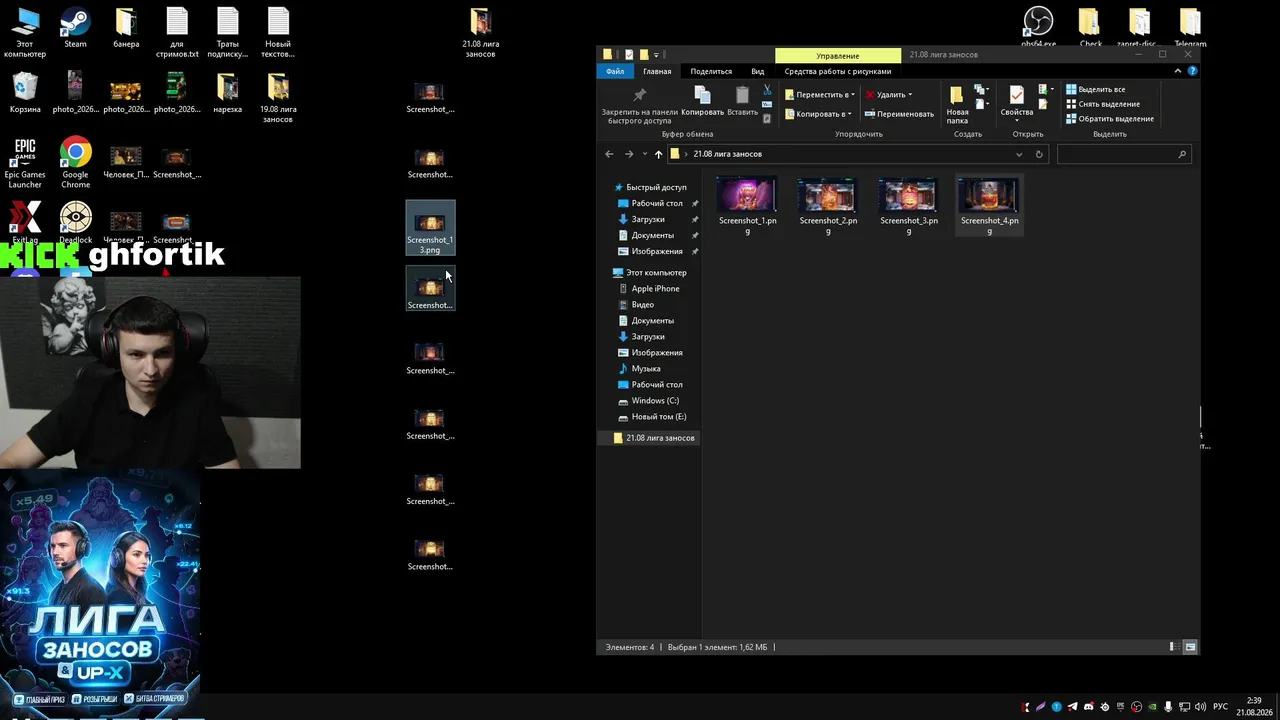Open Windows (C:) drive in navigation pane
1280x720 pixels.
coord(649,400)
